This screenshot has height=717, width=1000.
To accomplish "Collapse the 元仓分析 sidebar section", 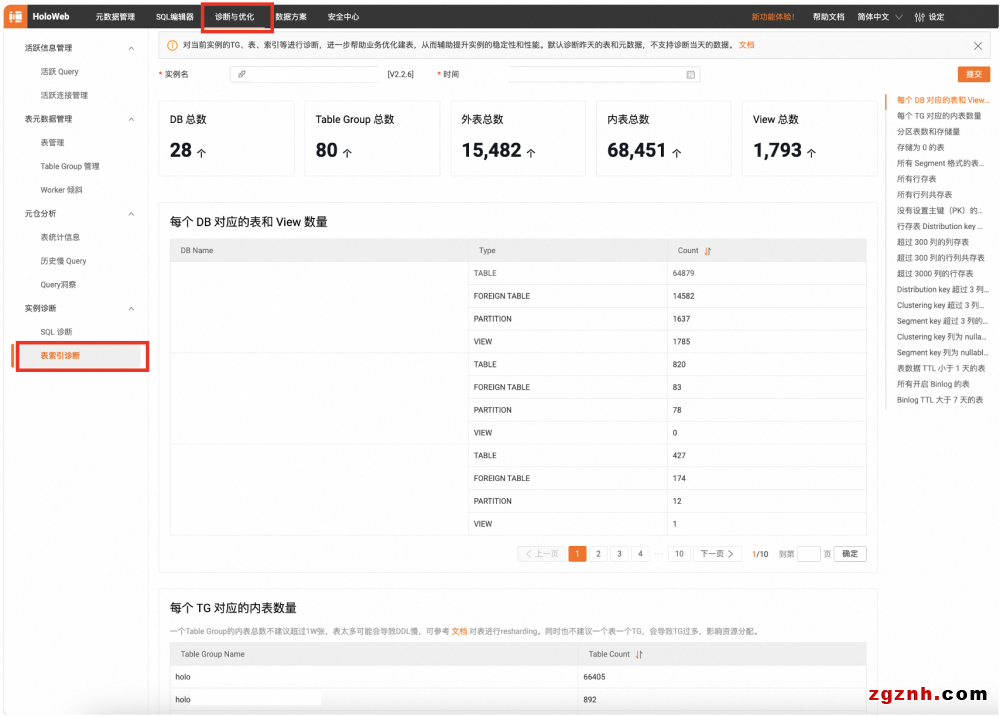I will click(x=131, y=214).
